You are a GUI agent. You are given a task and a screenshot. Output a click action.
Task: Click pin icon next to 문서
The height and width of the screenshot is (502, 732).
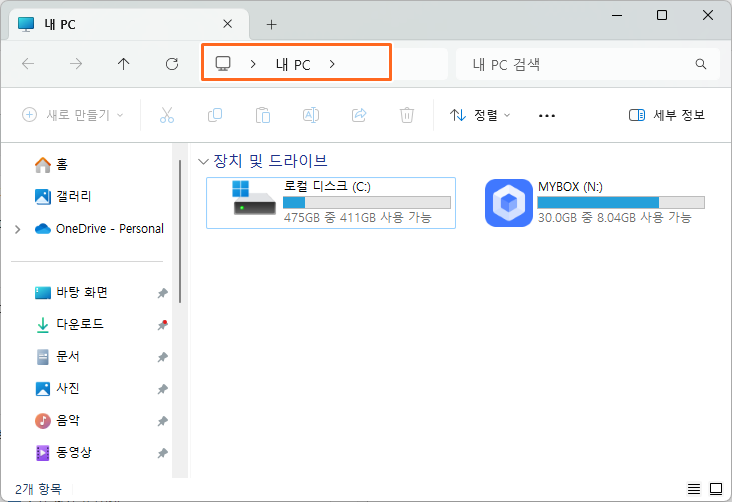click(162, 357)
